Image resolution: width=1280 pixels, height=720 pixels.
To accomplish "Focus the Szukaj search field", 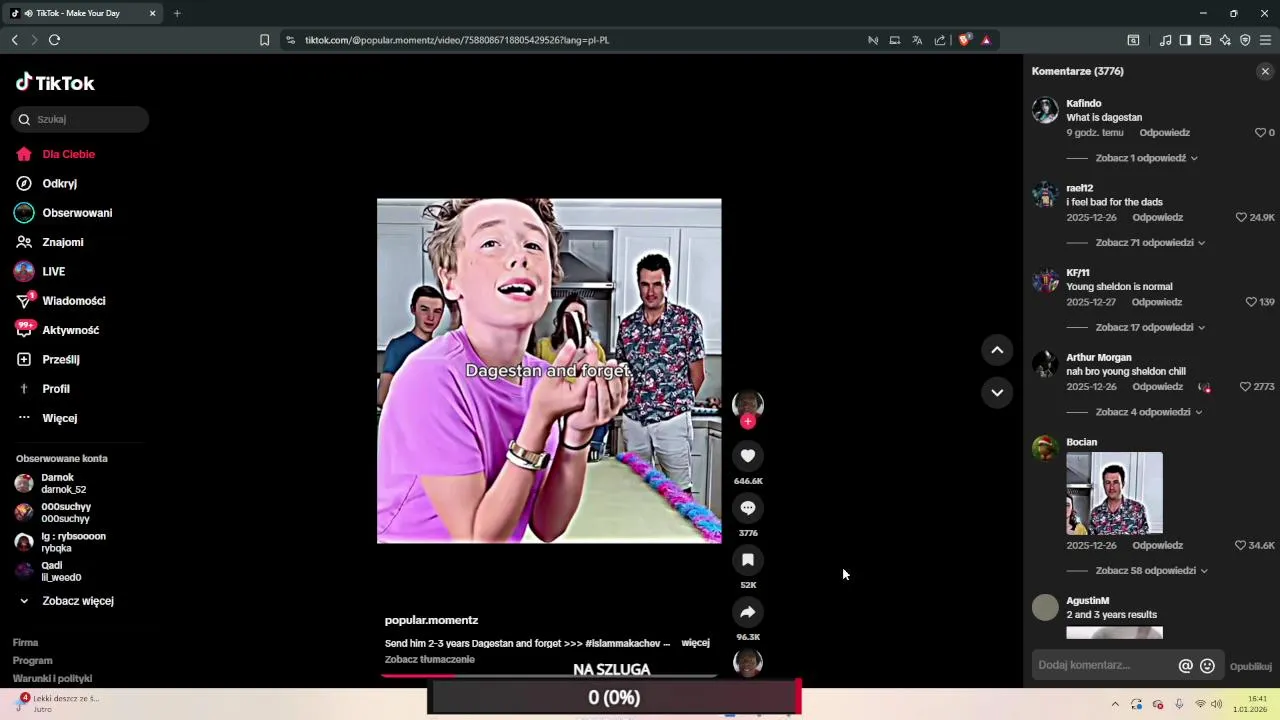I will click(x=80, y=119).
